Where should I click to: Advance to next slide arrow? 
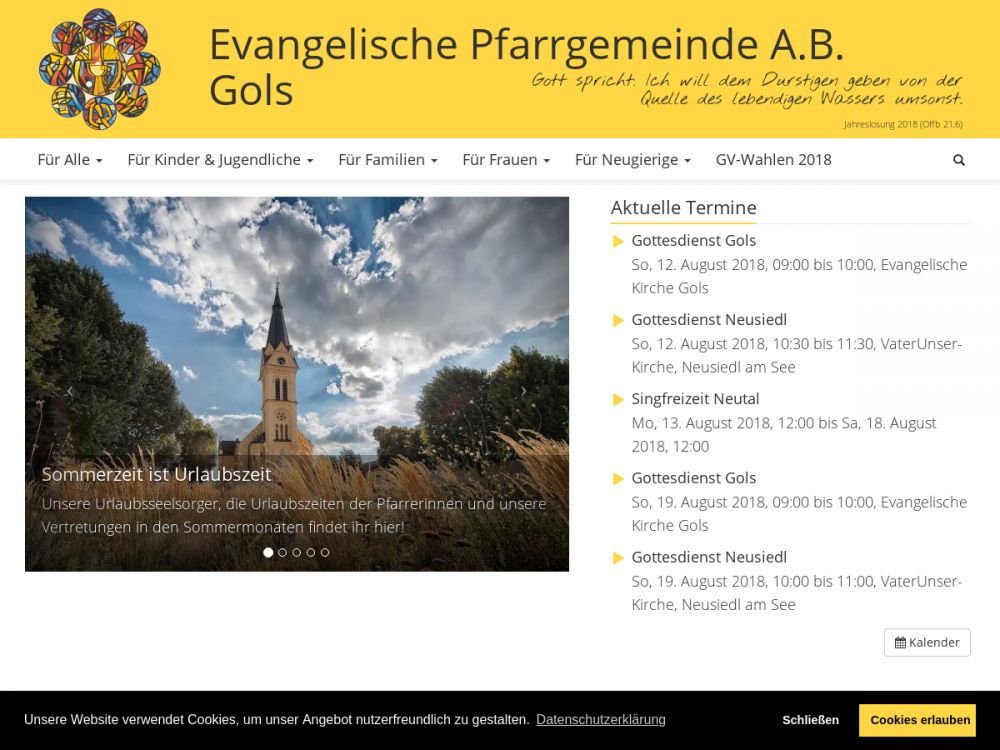(524, 391)
